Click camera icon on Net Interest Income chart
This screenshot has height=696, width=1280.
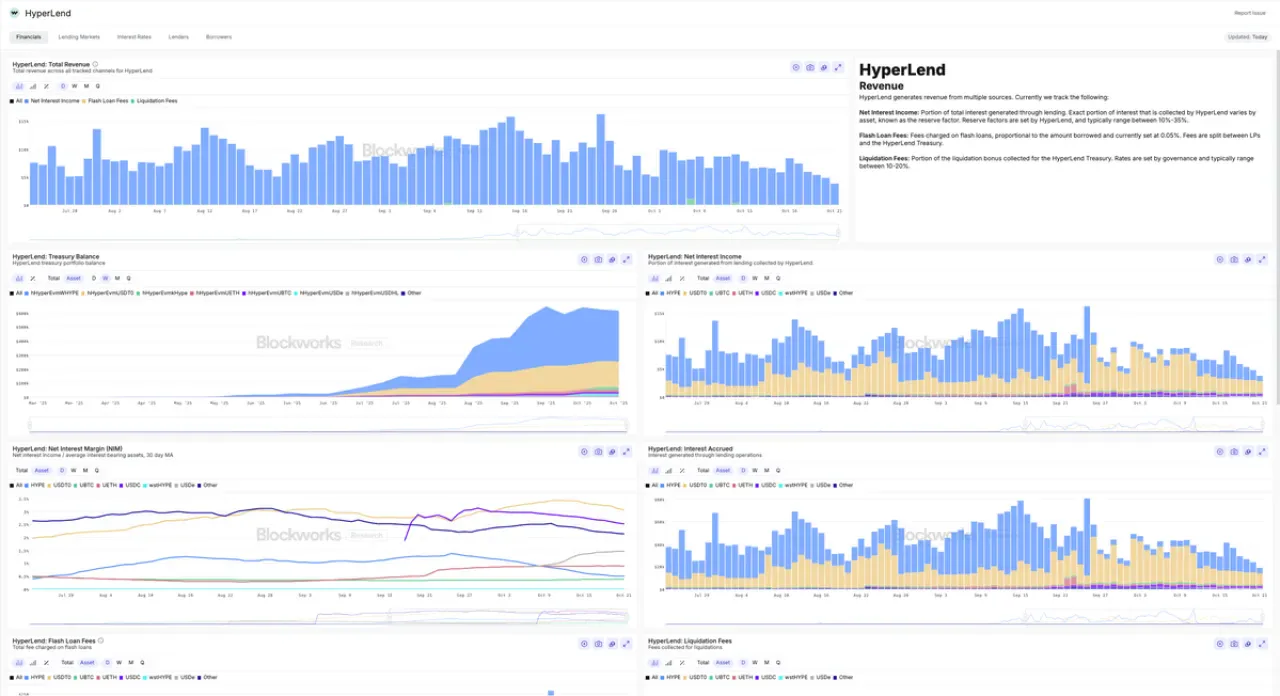tap(1234, 259)
